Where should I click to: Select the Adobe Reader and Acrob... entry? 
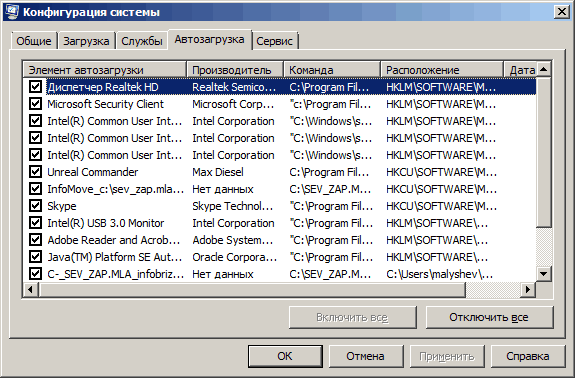click(114, 240)
